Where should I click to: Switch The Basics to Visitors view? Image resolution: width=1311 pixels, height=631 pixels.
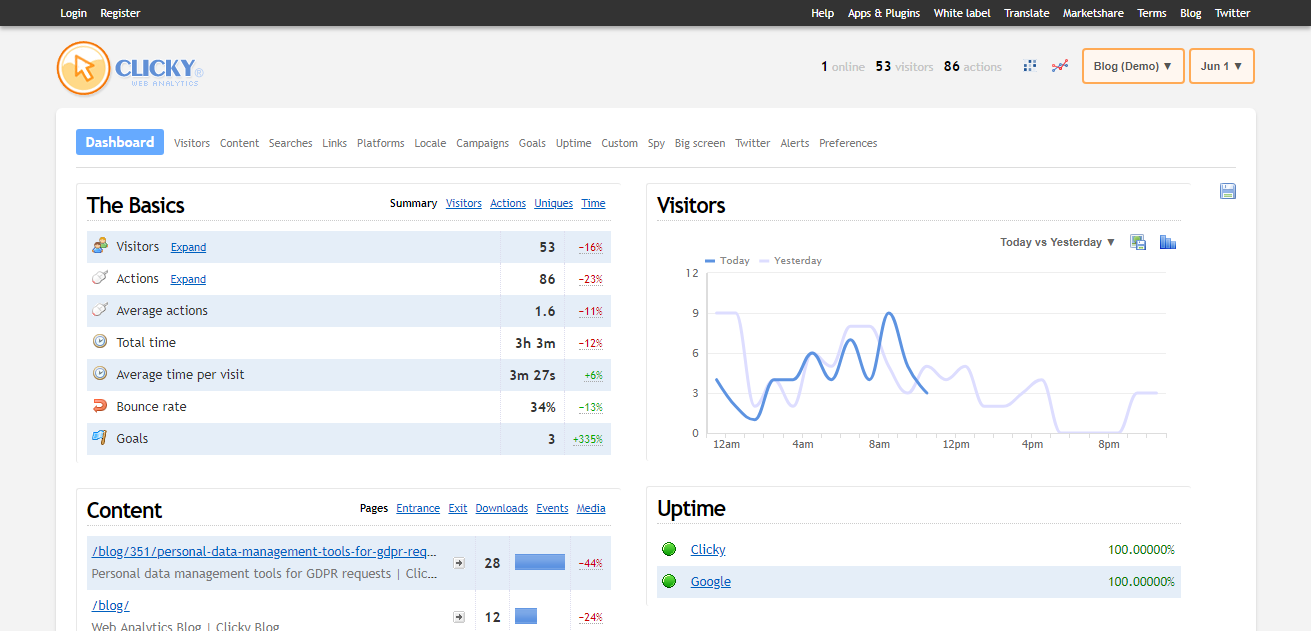click(464, 203)
